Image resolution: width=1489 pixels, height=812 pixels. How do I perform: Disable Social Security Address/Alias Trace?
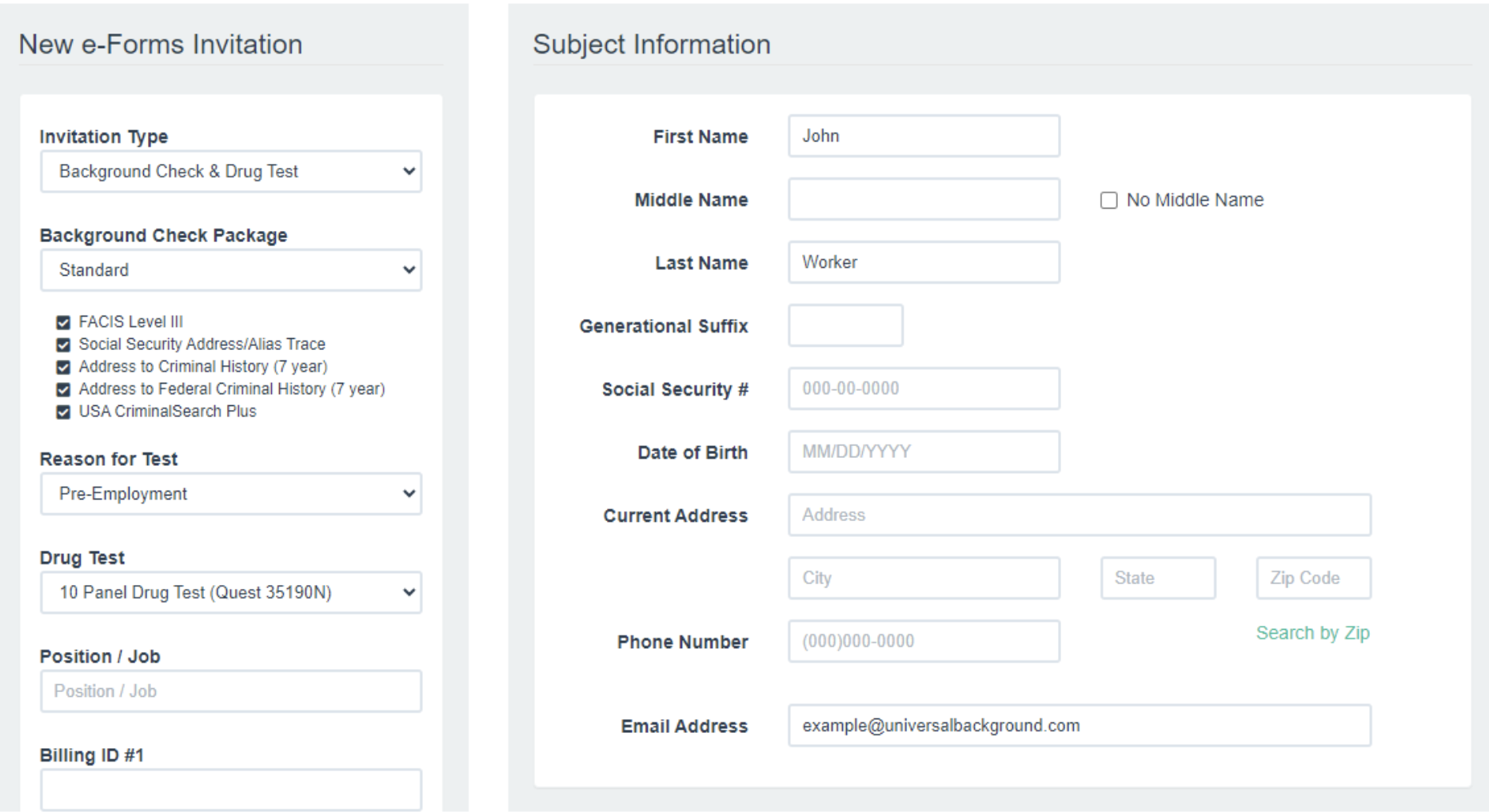(x=65, y=344)
